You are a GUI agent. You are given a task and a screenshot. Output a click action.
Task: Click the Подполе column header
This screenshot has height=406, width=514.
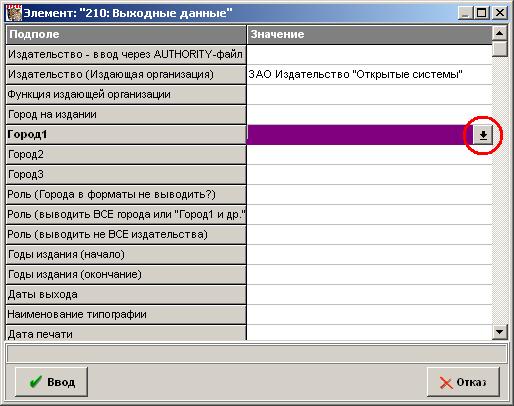point(126,35)
